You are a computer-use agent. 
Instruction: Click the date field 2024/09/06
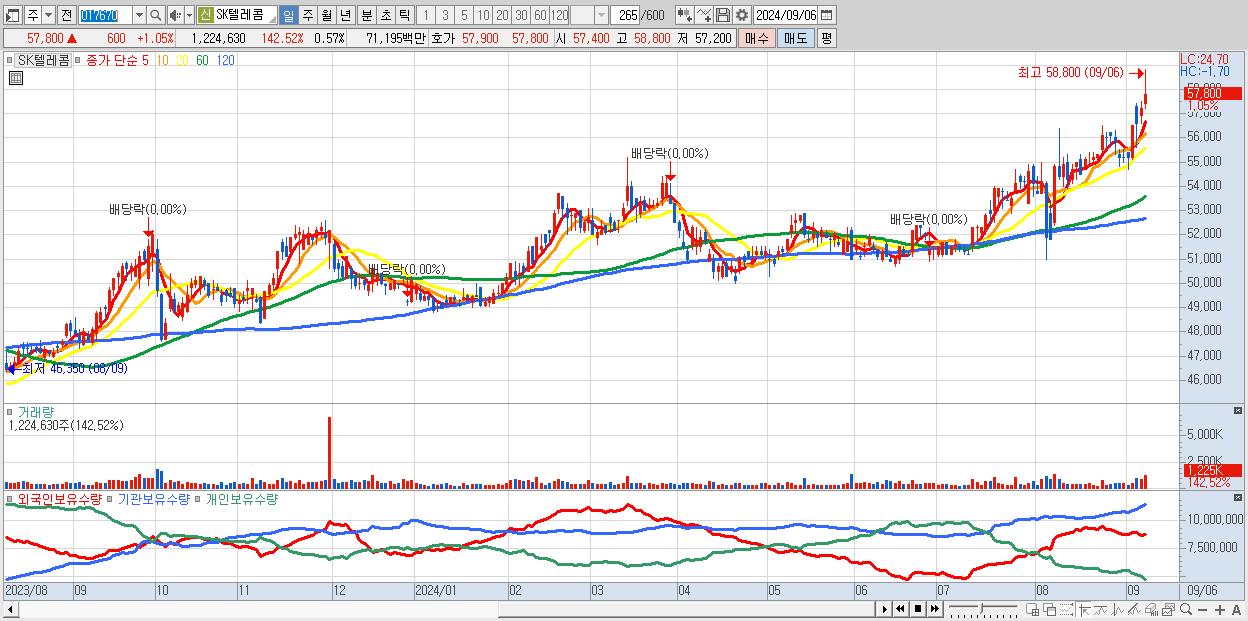(785, 16)
